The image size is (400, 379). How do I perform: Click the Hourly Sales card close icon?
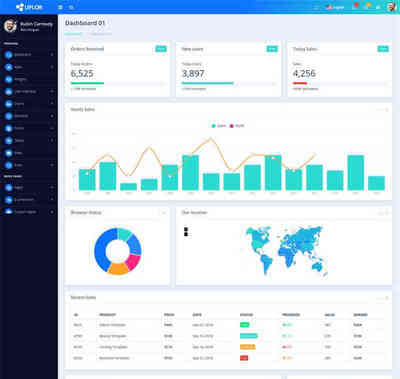[x=387, y=110]
